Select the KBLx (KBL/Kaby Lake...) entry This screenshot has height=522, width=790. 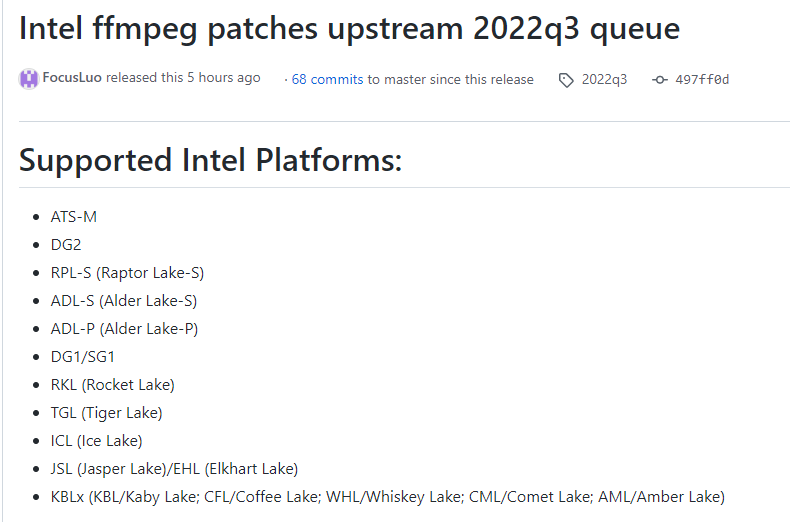pos(388,497)
